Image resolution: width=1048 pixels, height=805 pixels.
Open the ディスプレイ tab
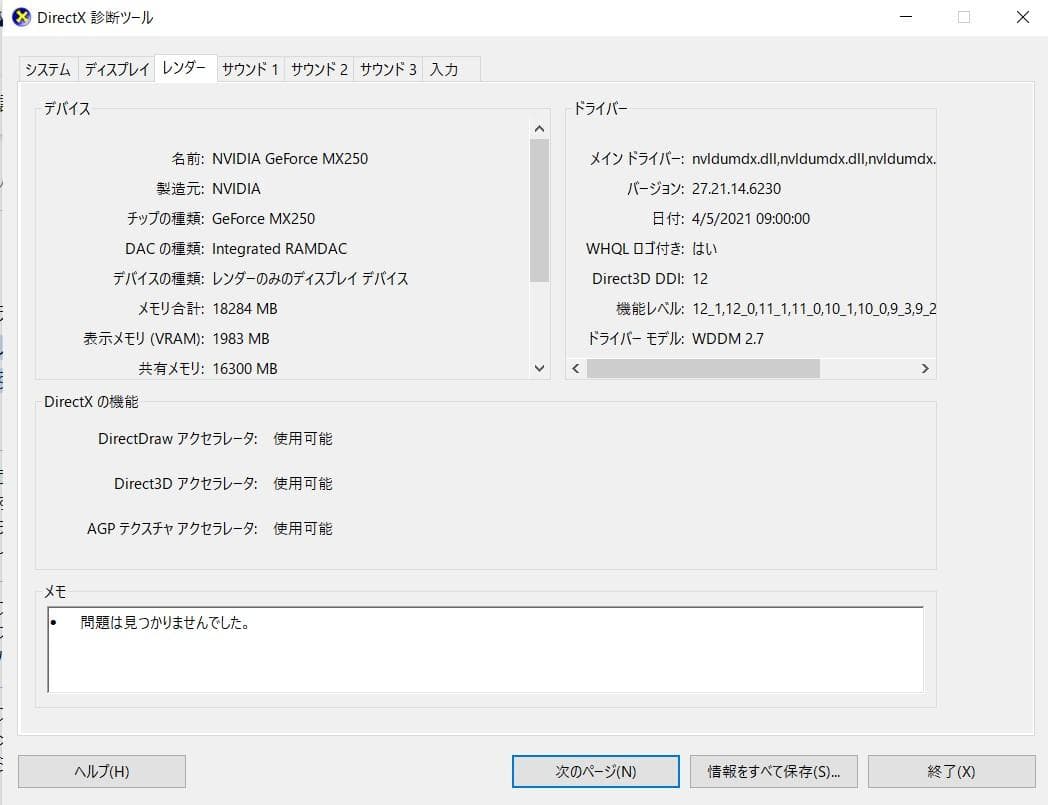pyautogui.click(x=116, y=69)
